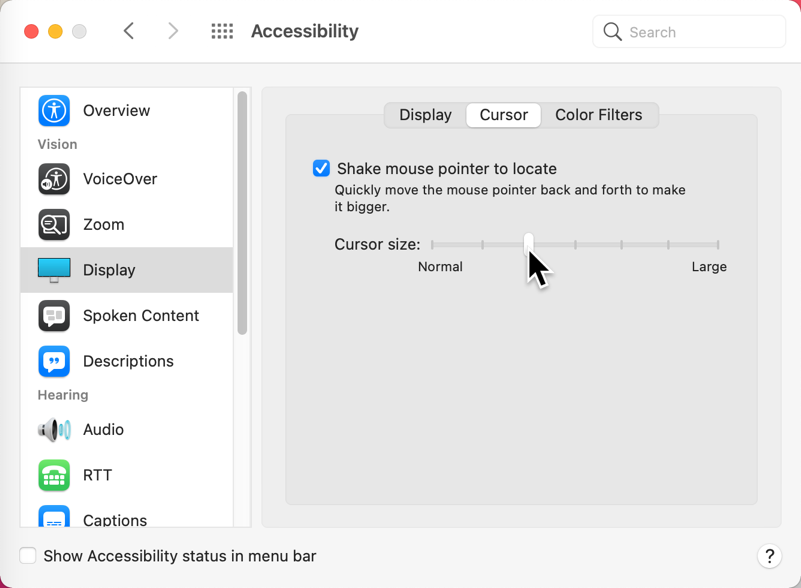Image resolution: width=801 pixels, height=588 pixels.
Task: Click the Display monitor icon
Action: pyautogui.click(x=54, y=270)
